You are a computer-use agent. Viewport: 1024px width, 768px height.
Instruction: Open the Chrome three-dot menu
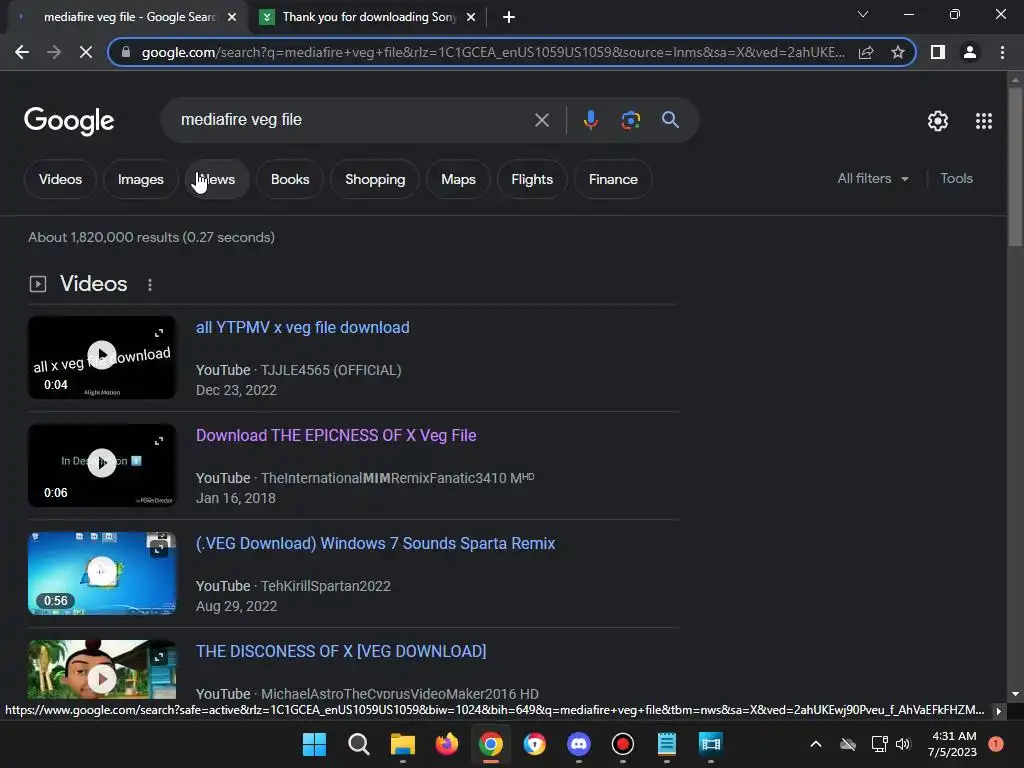click(x=1002, y=52)
